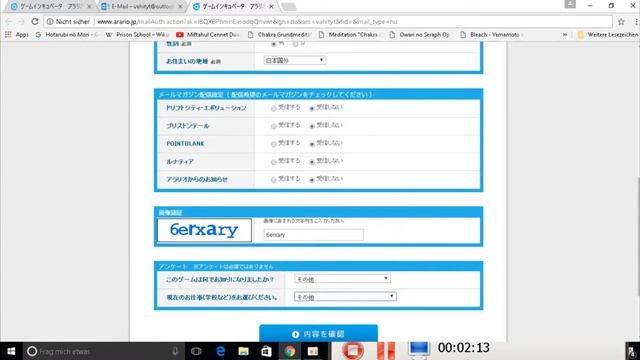Open a new browser tab
The width and height of the screenshot is (640, 360).
289,7
